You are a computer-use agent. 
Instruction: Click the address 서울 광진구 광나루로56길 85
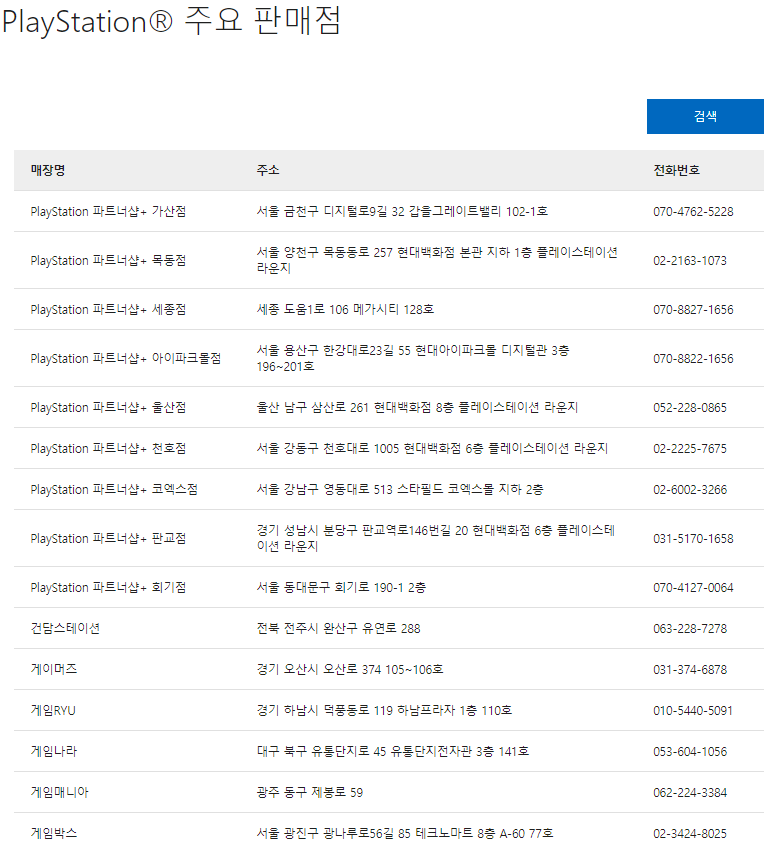coord(405,833)
